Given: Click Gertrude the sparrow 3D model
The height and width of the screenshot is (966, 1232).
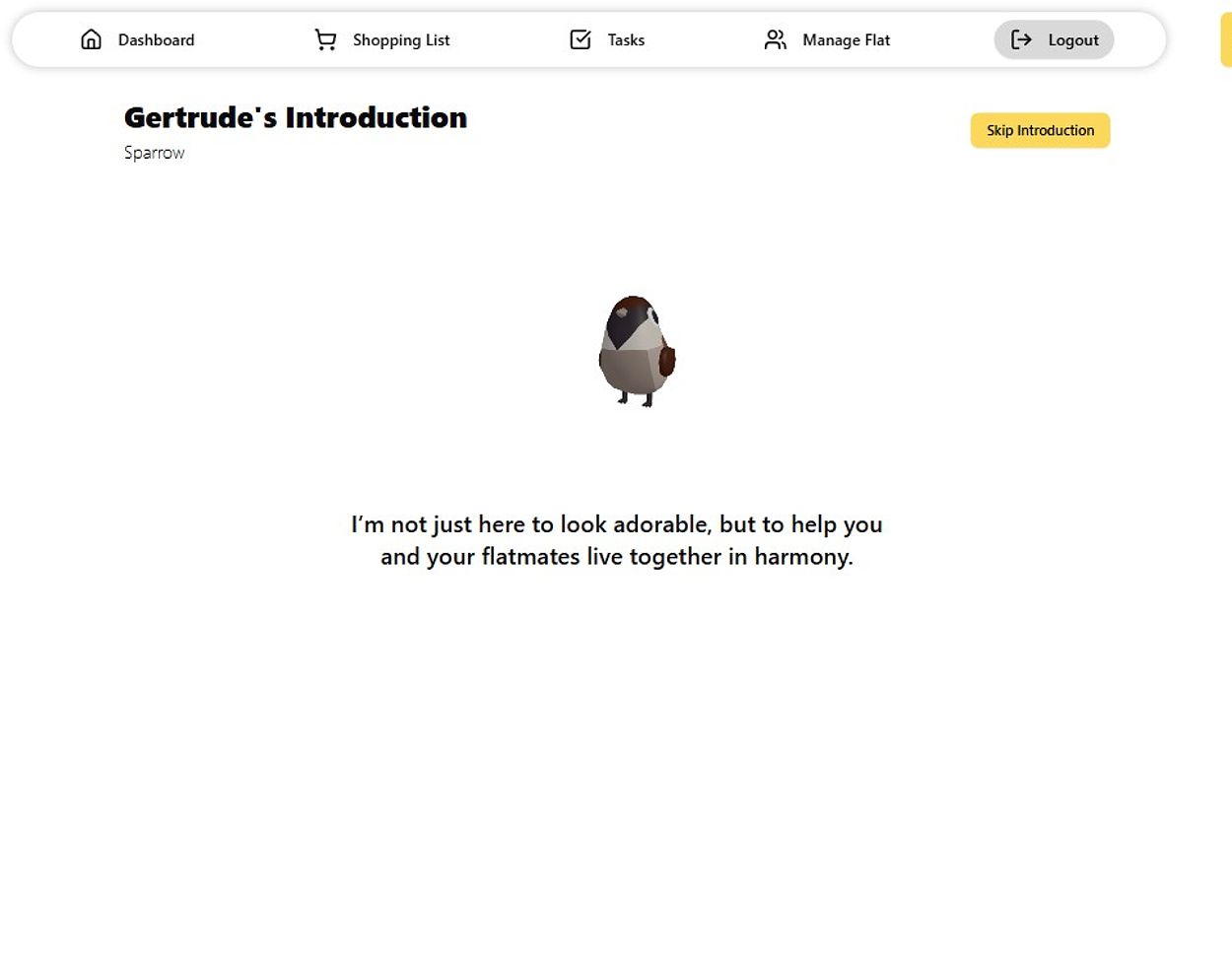Looking at the screenshot, I should click(636, 355).
